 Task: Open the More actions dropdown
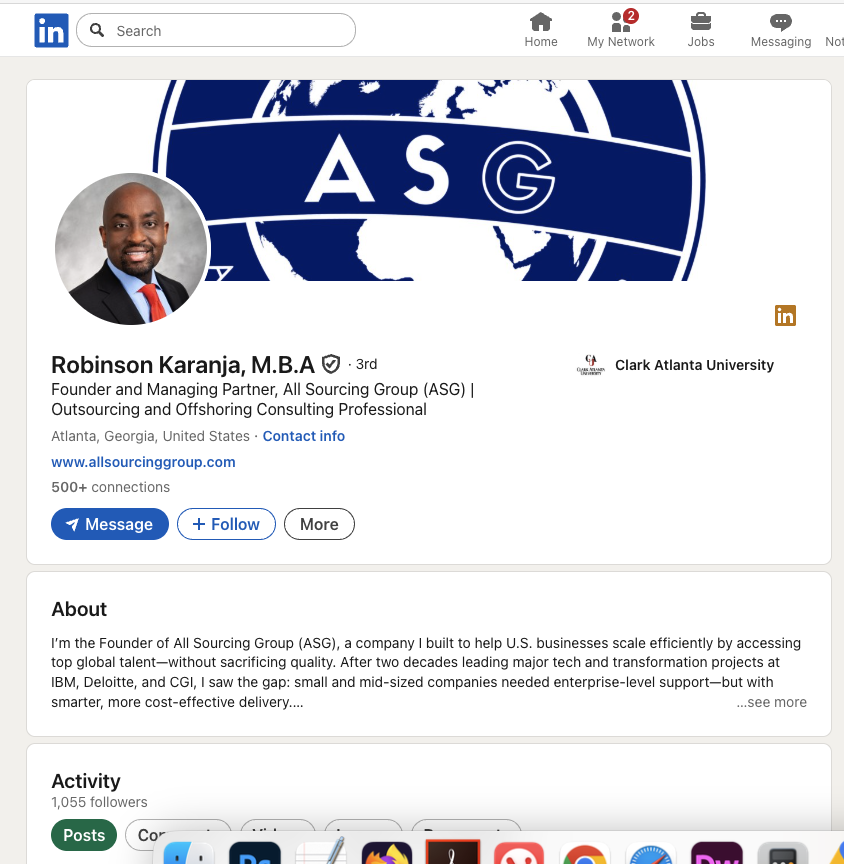point(319,524)
